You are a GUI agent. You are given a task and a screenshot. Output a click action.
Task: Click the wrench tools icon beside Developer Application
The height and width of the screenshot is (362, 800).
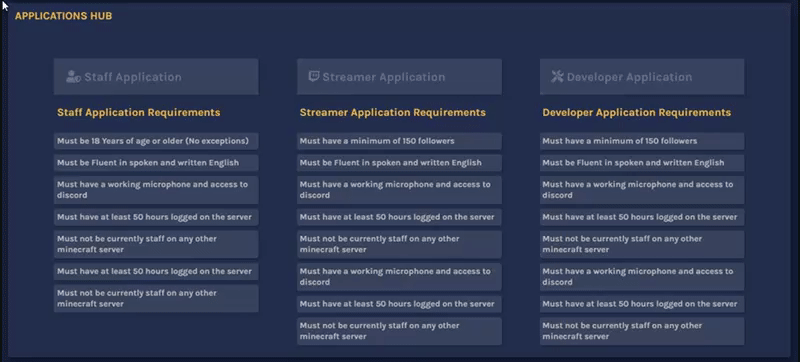point(557,76)
